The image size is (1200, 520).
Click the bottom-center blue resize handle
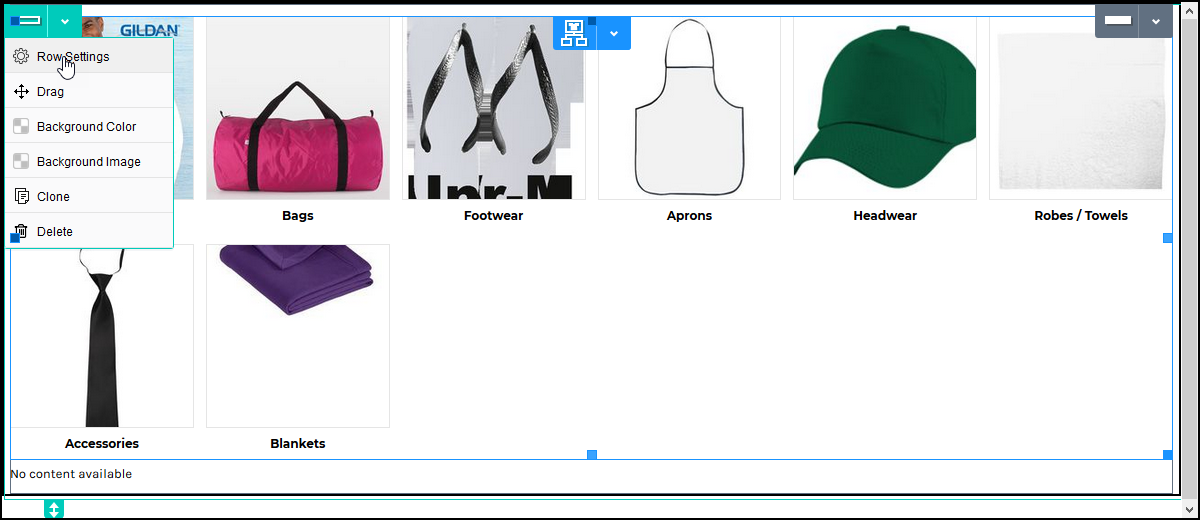point(592,455)
